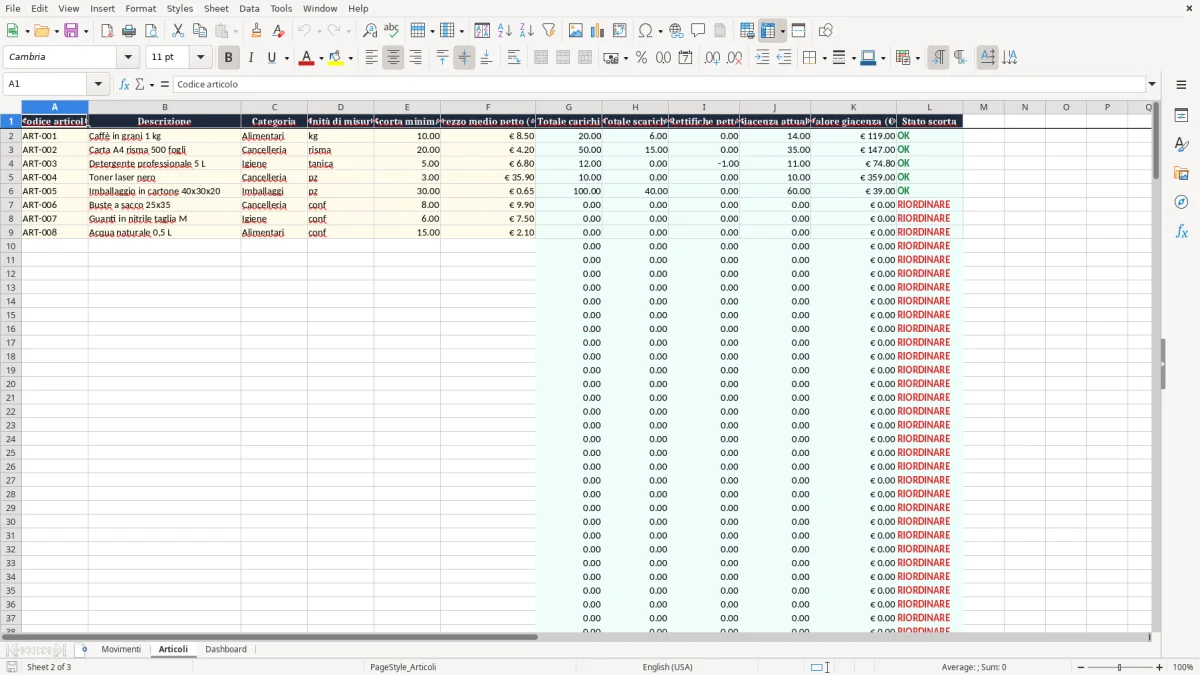Click the Select Function sigma button

click(x=140, y=84)
